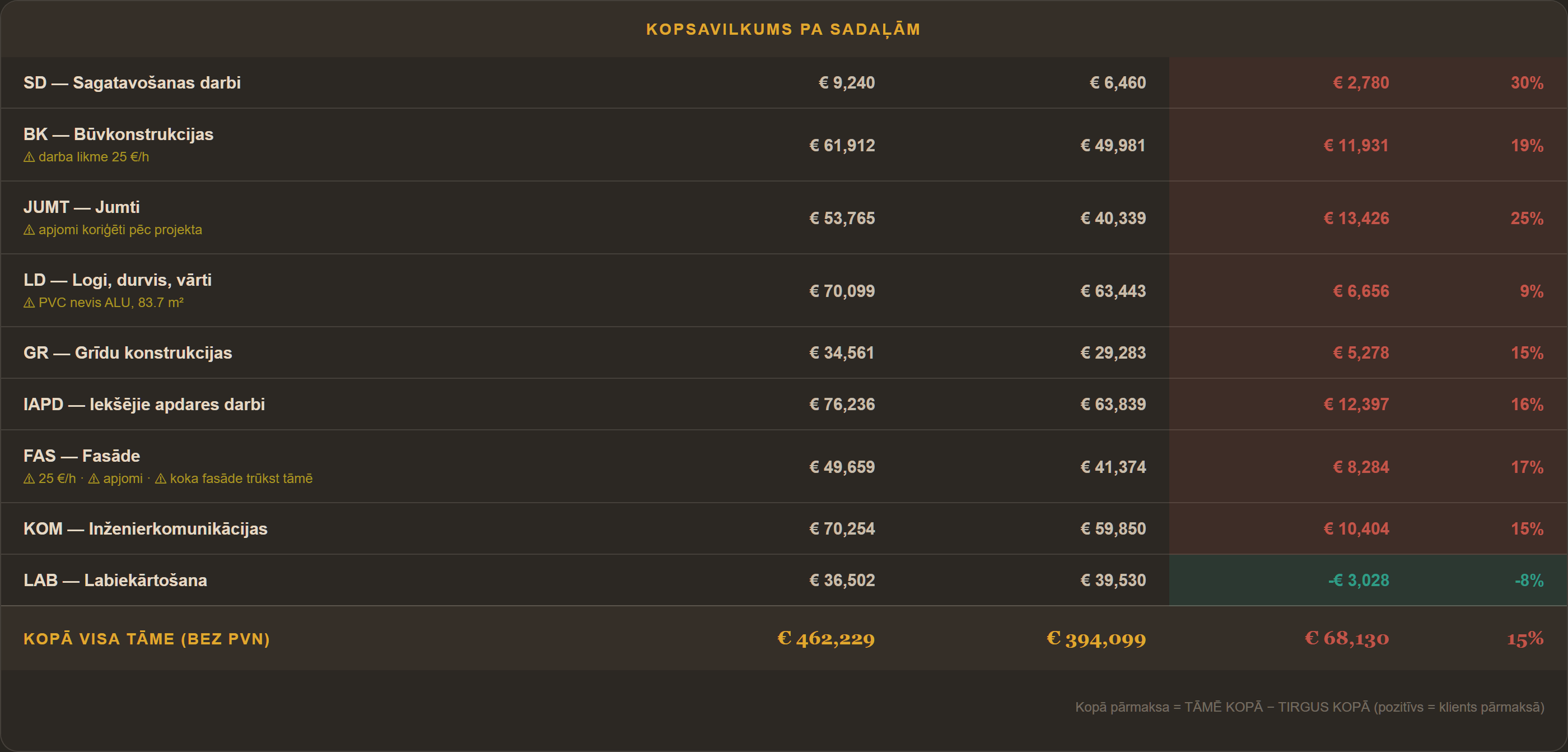Click the 30% overpayment cell for SD row

1527,83
